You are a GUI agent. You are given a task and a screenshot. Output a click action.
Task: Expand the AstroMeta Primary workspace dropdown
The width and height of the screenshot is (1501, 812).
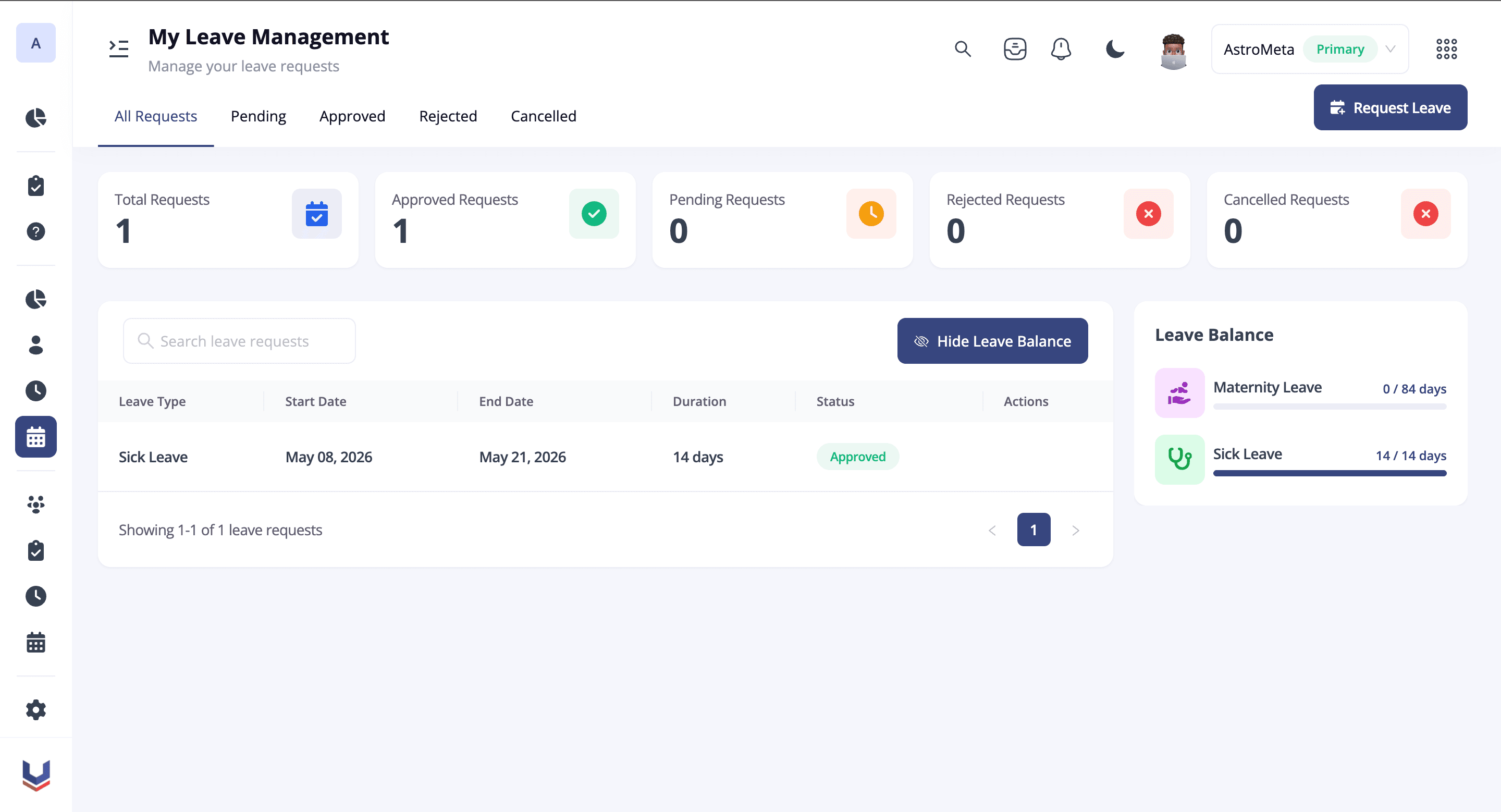(1310, 49)
